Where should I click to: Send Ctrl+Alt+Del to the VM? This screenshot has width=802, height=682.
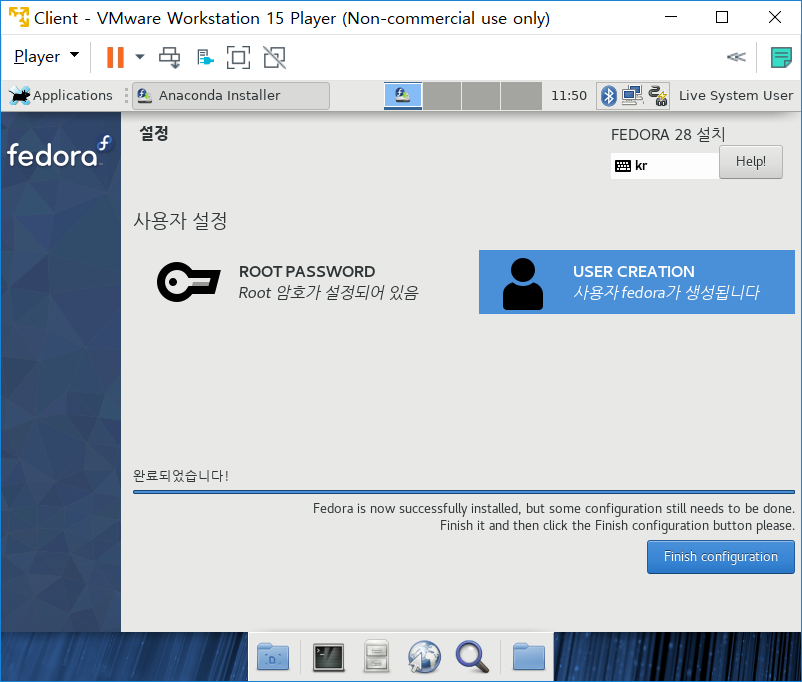point(169,57)
